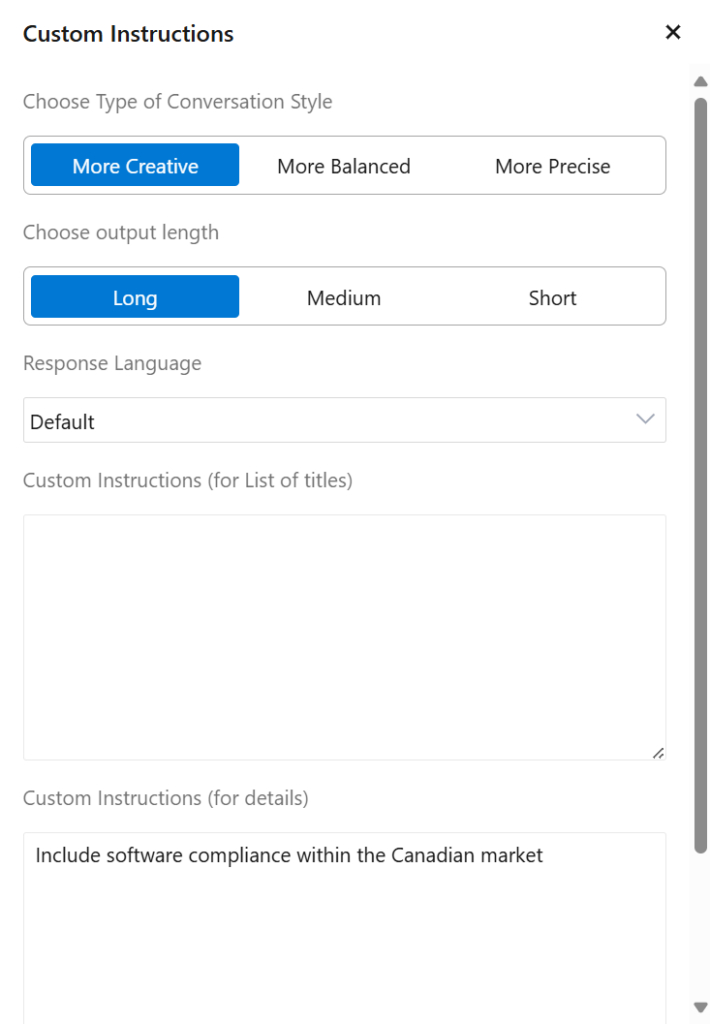Focus the Custom Instructions for List of titles field
This screenshot has height=1024, width=710.
[x=344, y=635]
